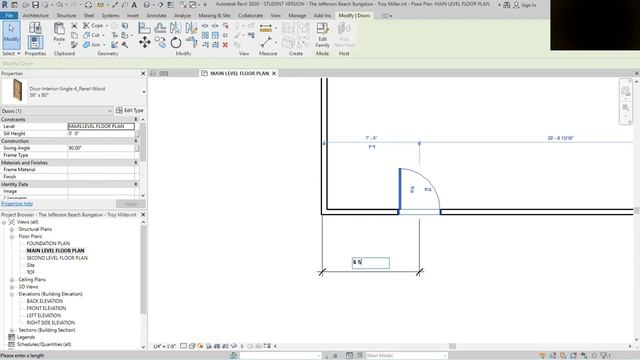The image size is (640, 360).
Task: Toggle Select Elements by Face in status bar
Action: click(x=573, y=356)
